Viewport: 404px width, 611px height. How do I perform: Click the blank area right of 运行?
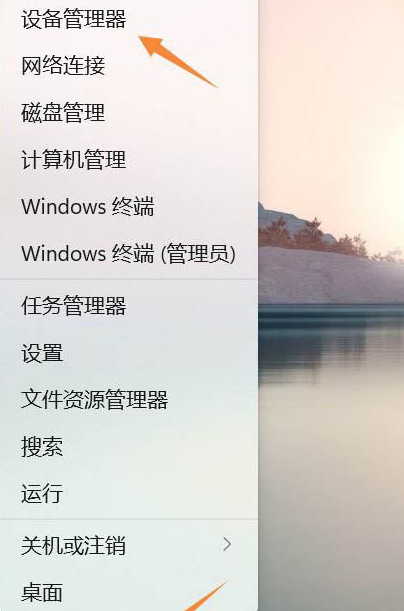[160, 494]
